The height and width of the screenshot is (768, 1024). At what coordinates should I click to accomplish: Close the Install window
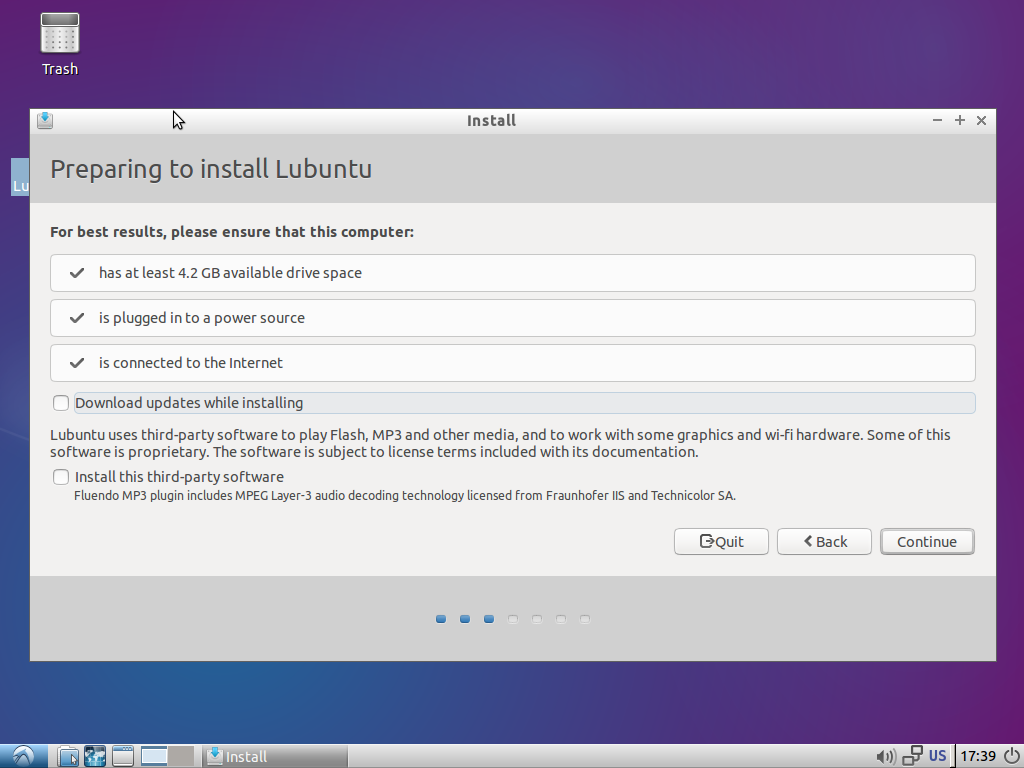981,120
